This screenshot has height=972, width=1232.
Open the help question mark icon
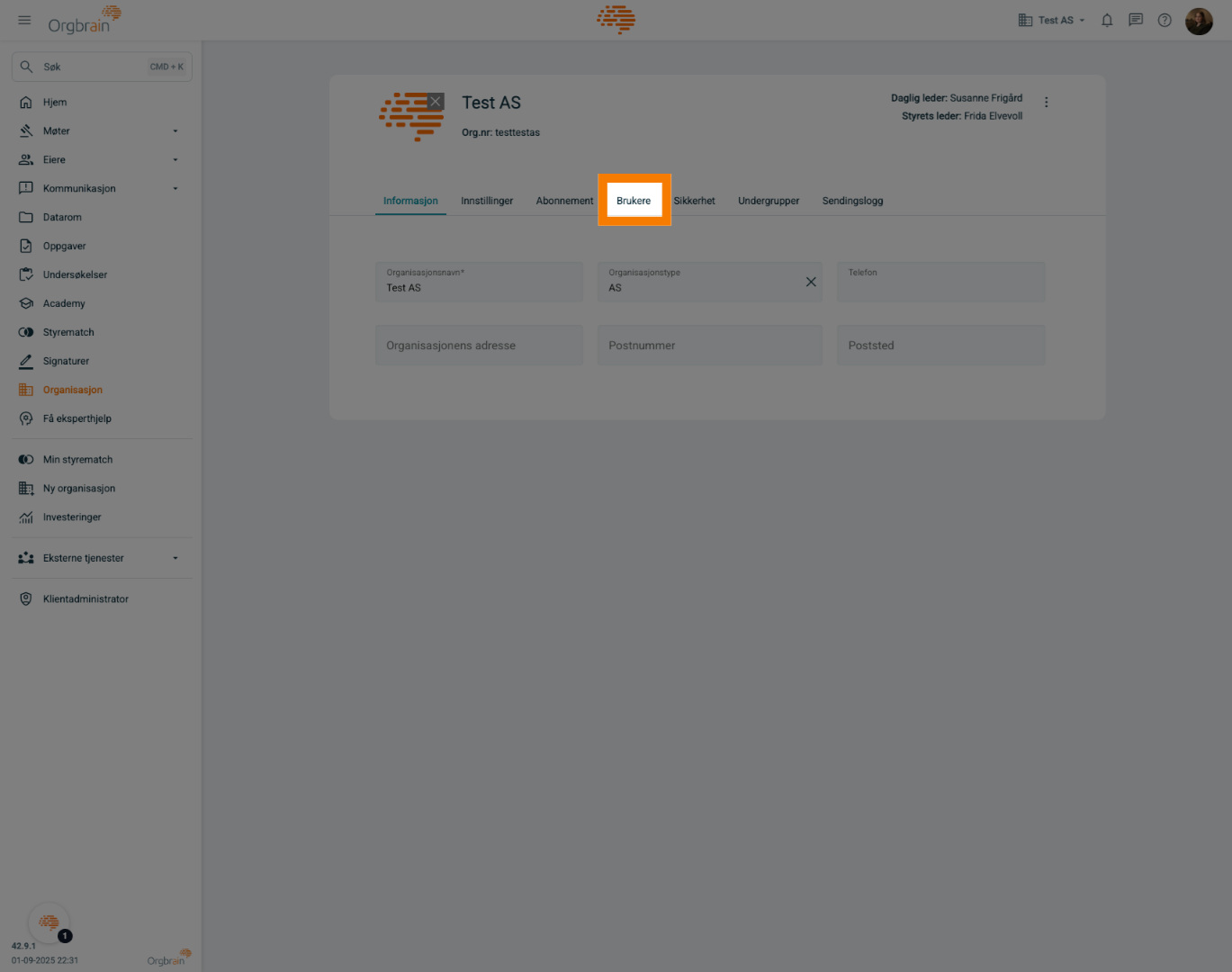[x=1165, y=20]
